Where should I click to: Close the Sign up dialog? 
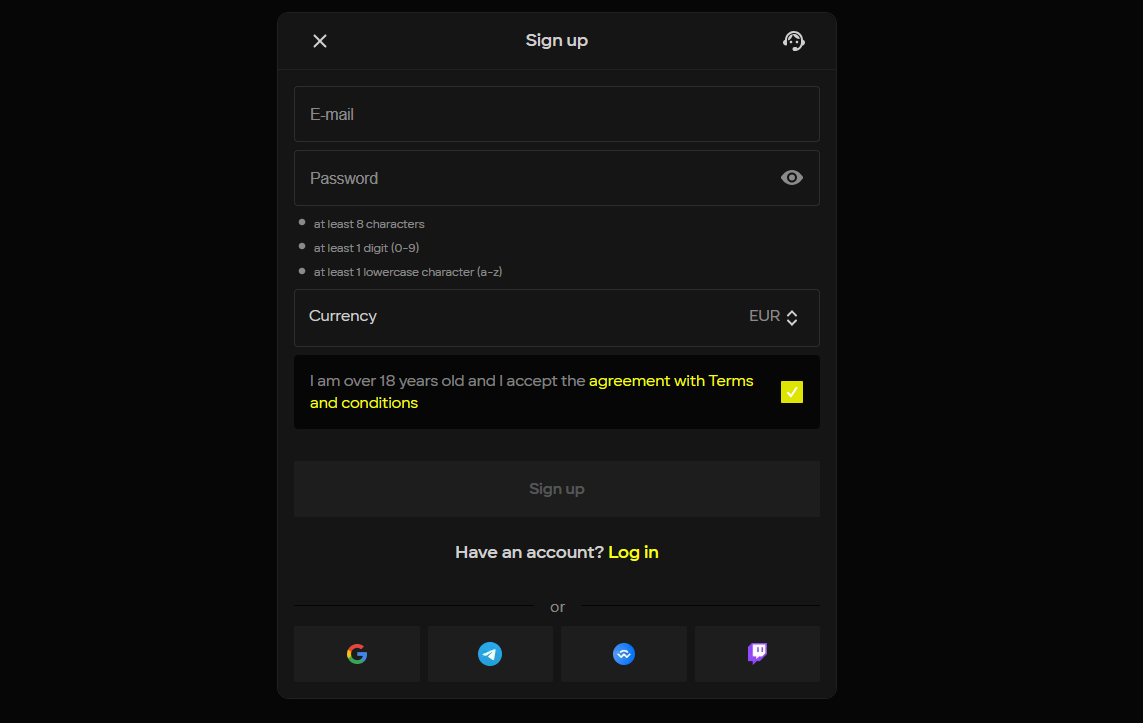click(320, 41)
